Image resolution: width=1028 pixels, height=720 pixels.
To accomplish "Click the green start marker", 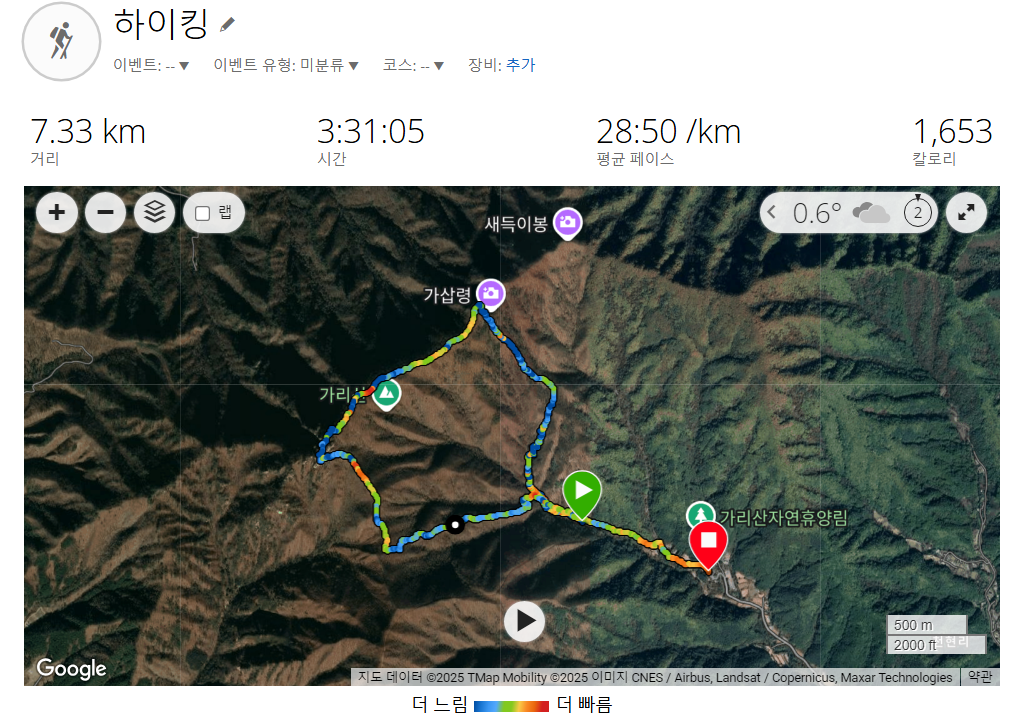I will (x=582, y=494).
